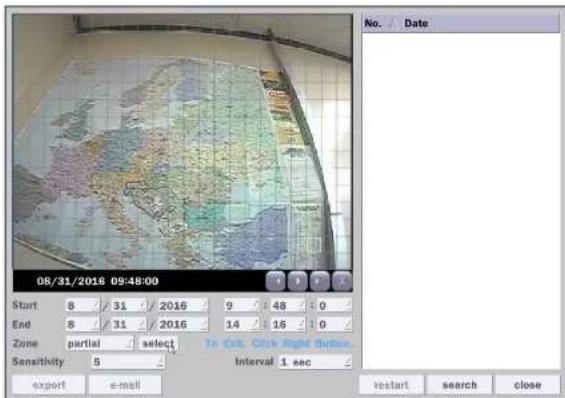Open the End year field showing 2016
565x398 pixels.
[183, 324]
